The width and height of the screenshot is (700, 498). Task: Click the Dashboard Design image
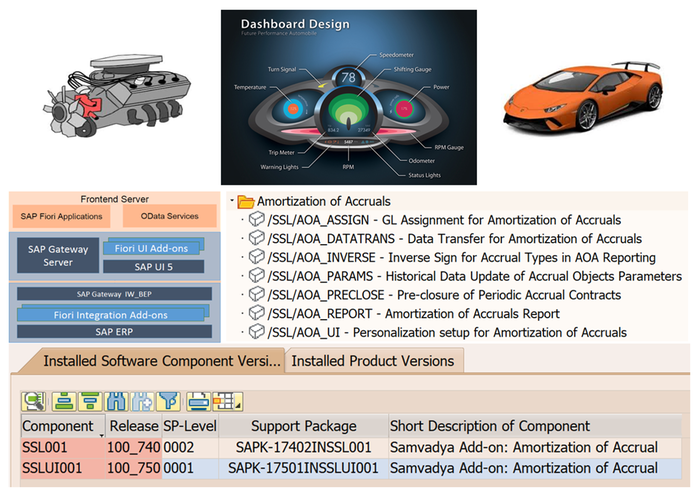[x=349, y=97]
